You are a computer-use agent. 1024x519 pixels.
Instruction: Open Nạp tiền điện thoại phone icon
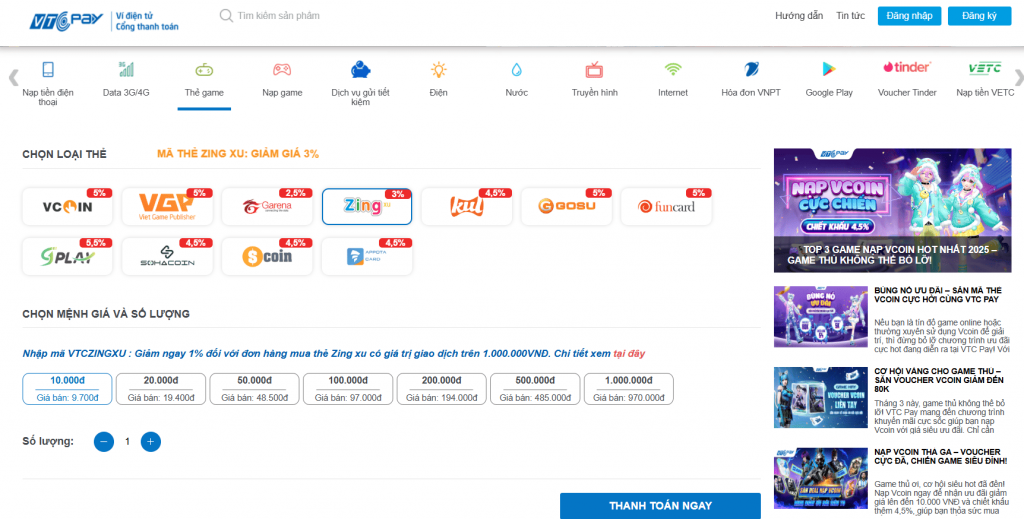click(x=48, y=69)
